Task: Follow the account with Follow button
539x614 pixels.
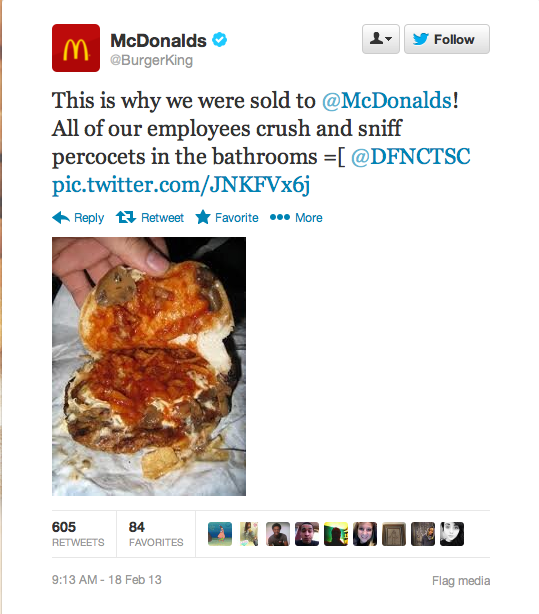Action: (447, 39)
